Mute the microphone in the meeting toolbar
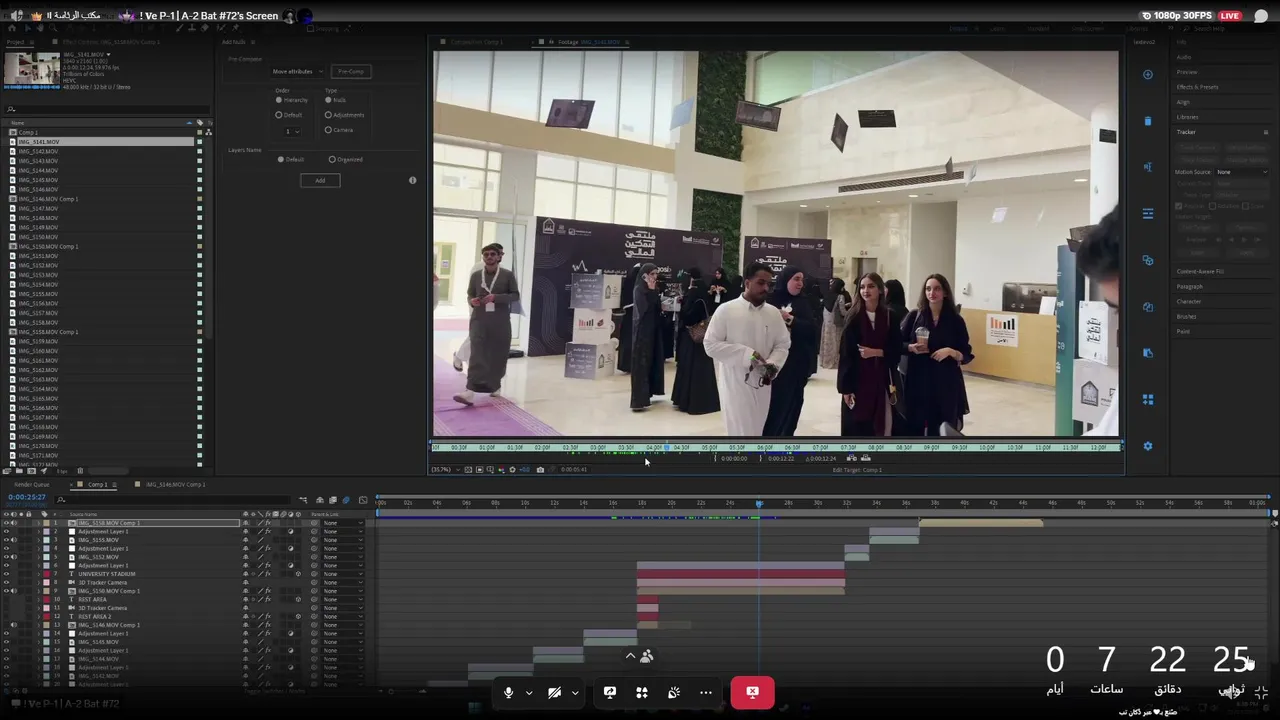Viewport: 1280px width, 720px height. click(x=508, y=692)
